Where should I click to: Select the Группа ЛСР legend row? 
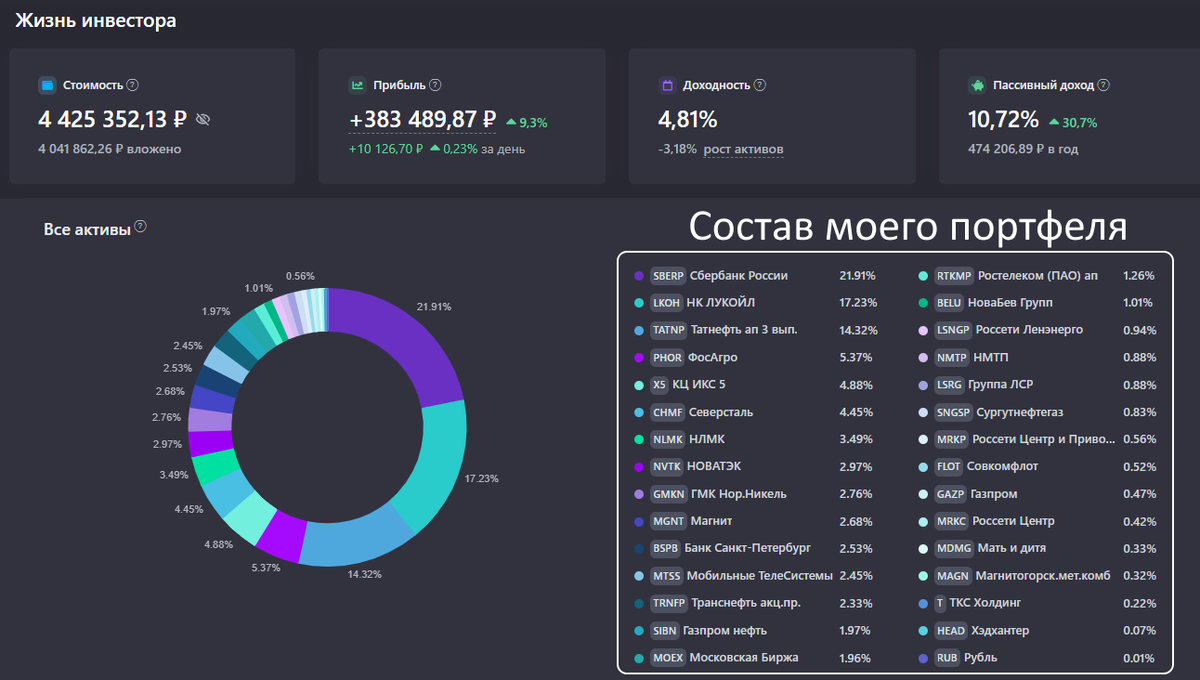pos(1038,385)
